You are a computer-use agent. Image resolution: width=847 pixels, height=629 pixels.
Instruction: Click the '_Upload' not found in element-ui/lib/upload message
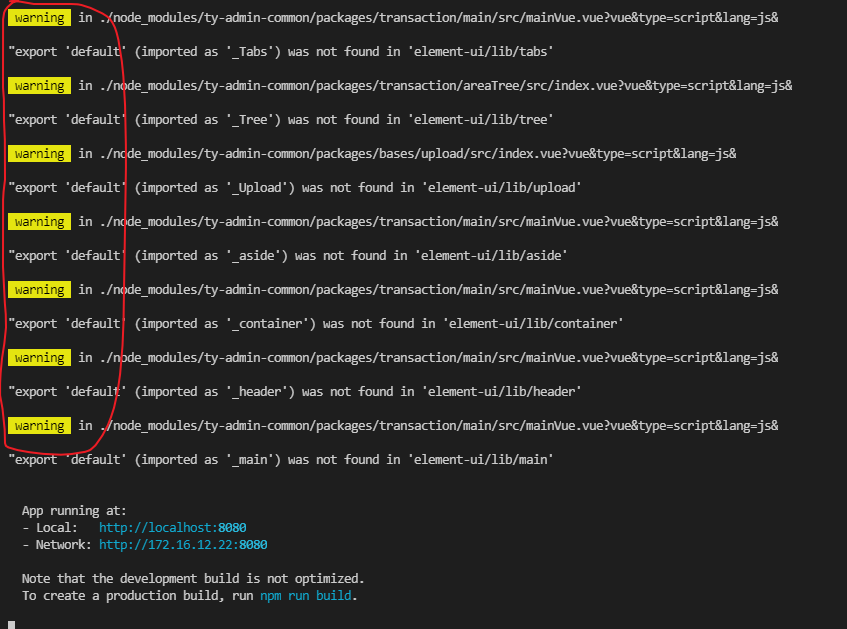point(295,188)
